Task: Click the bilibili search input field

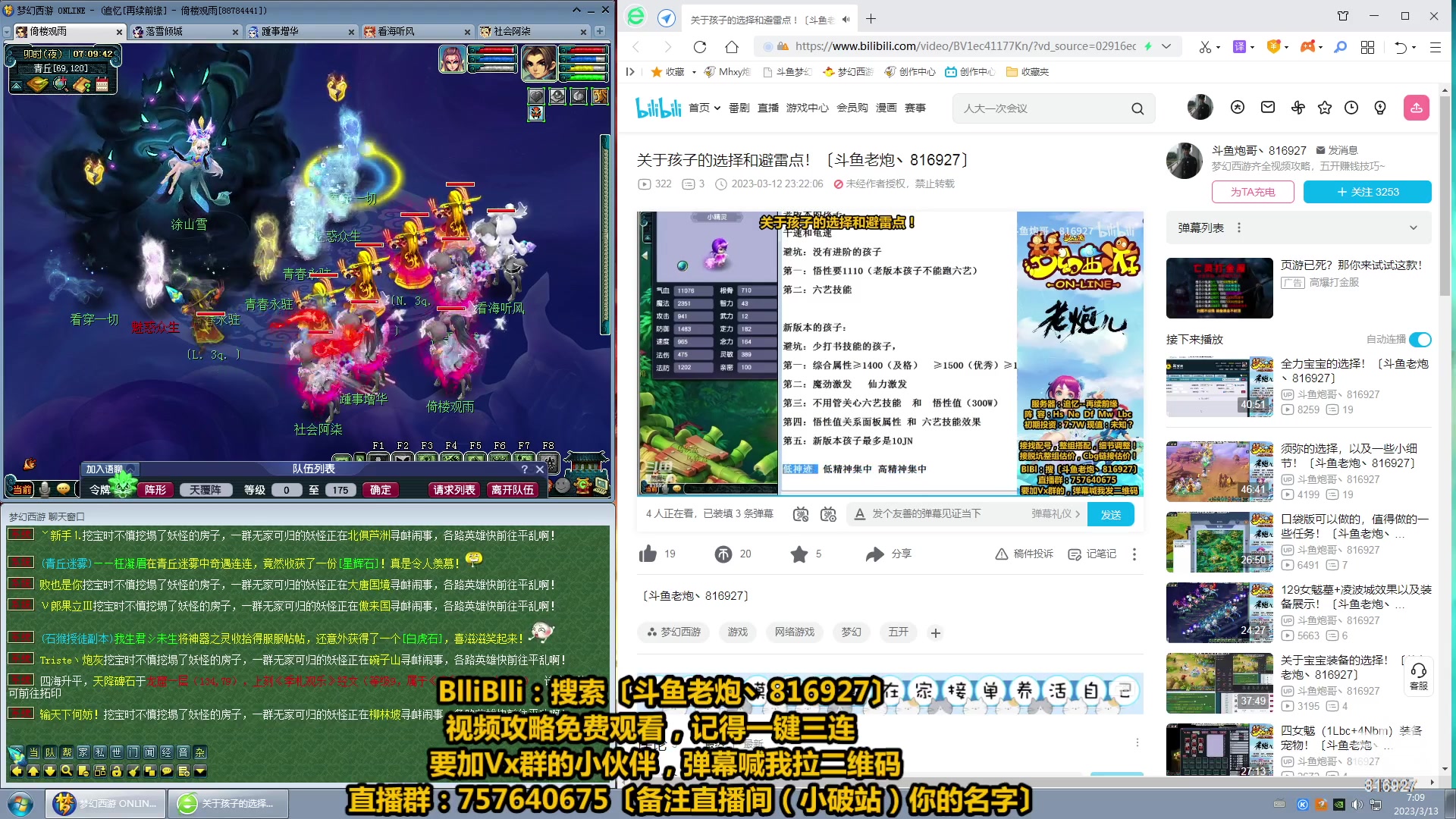Action: click(1043, 108)
